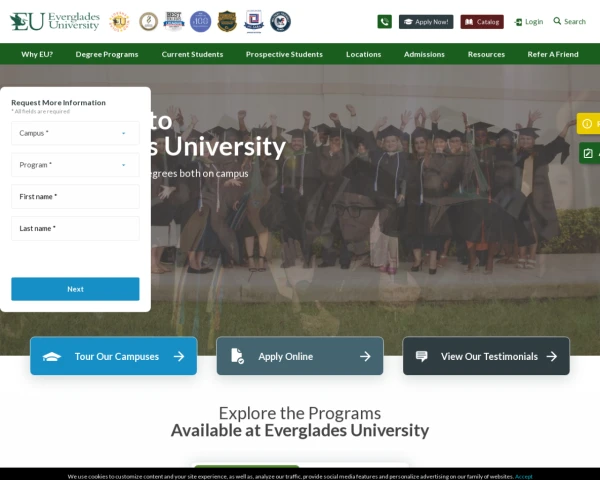Click the Everglades University logo
600x480 pixels.
[55, 21]
